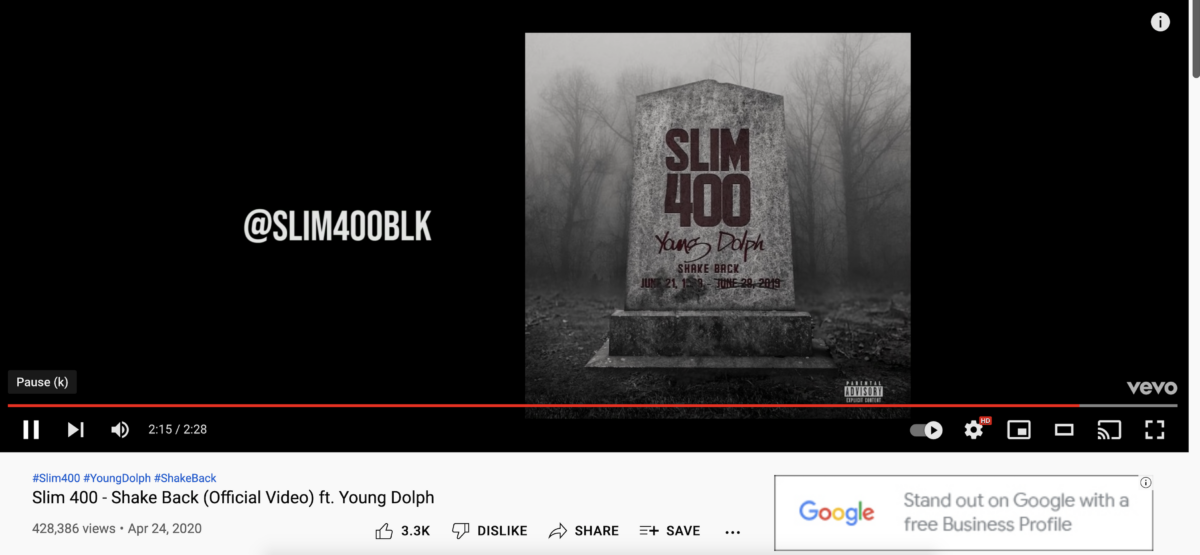Share this video
This screenshot has height=555, width=1200.
tap(584, 531)
